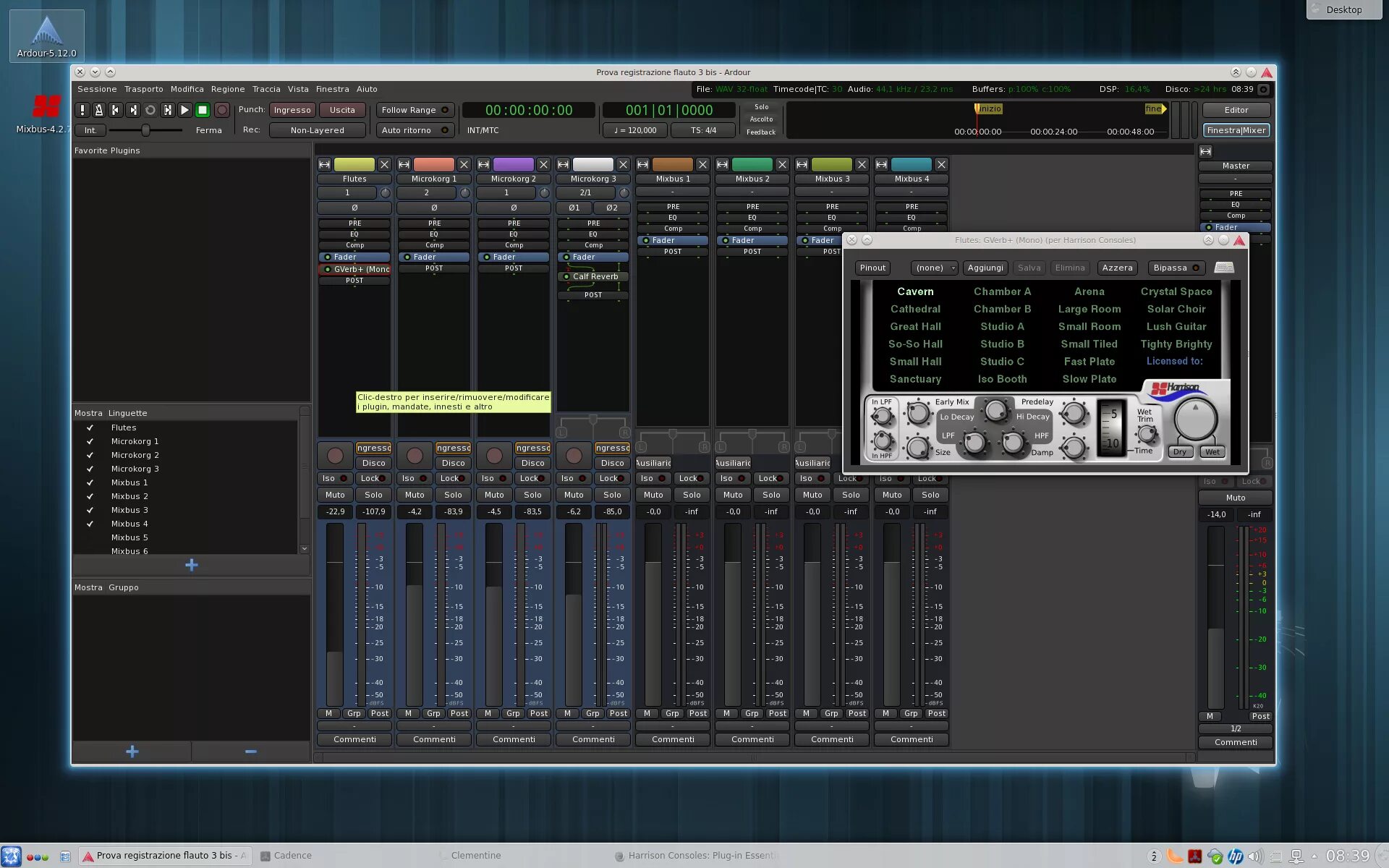Start playback with the play button
This screenshot has width=1389, height=868.
(185, 110)
